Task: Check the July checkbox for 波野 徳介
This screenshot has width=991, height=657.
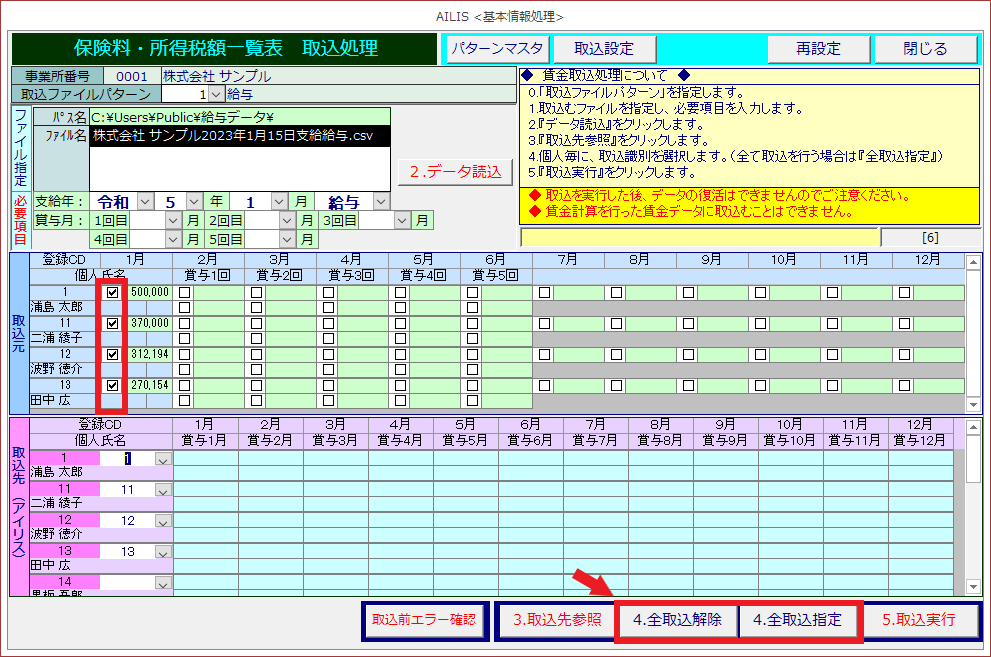Action: 544,354
